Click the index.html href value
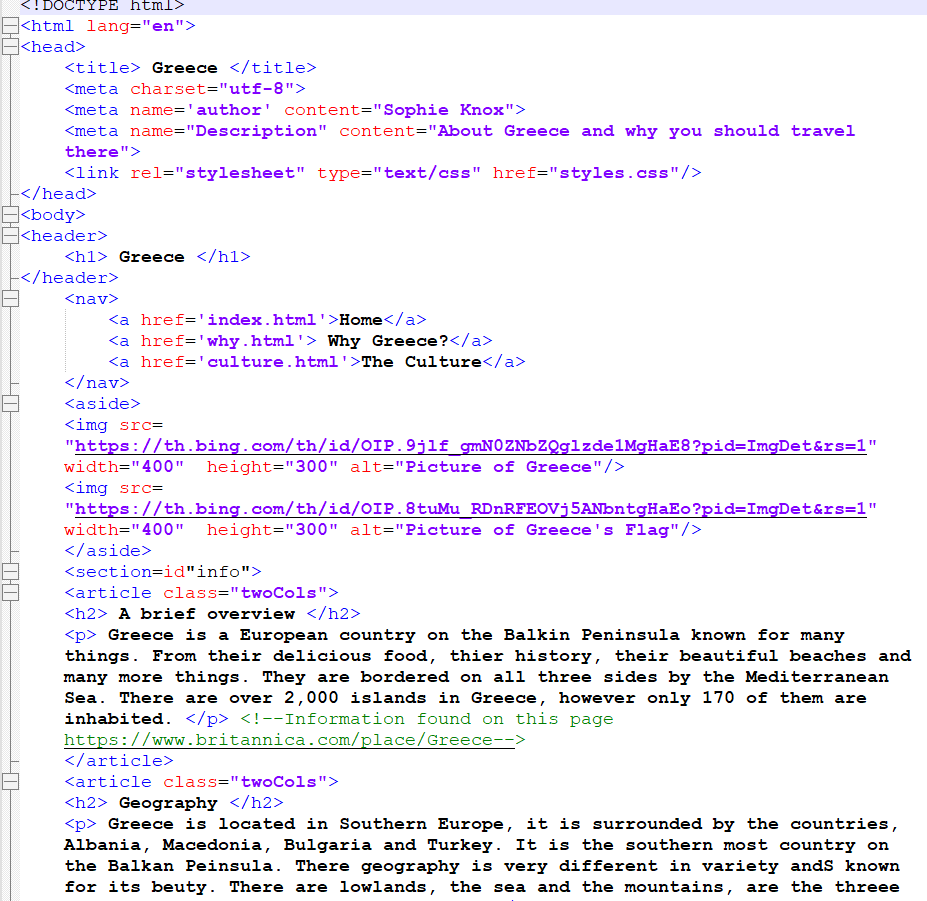 262,320
